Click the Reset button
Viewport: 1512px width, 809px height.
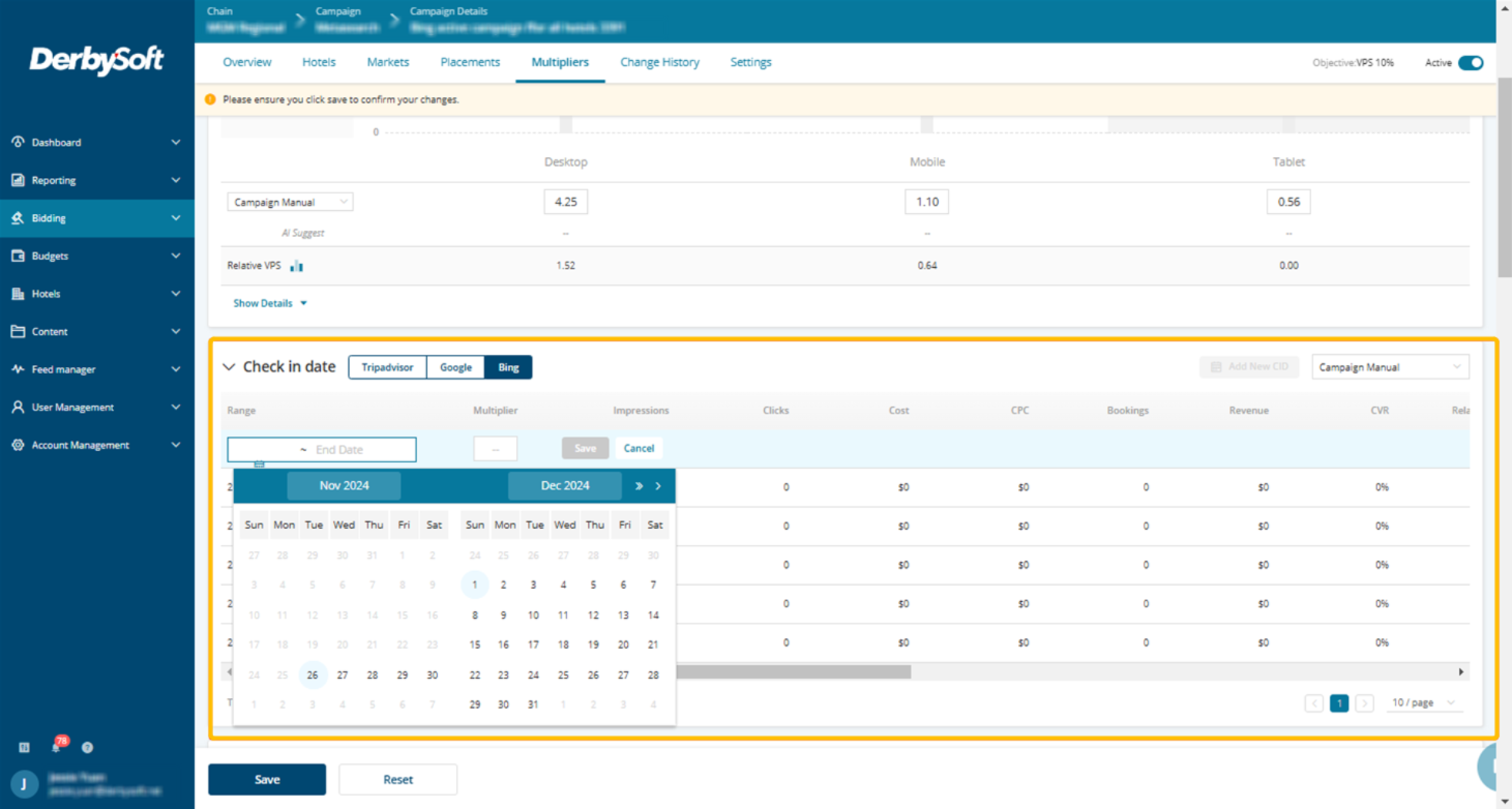click(398, 779)
